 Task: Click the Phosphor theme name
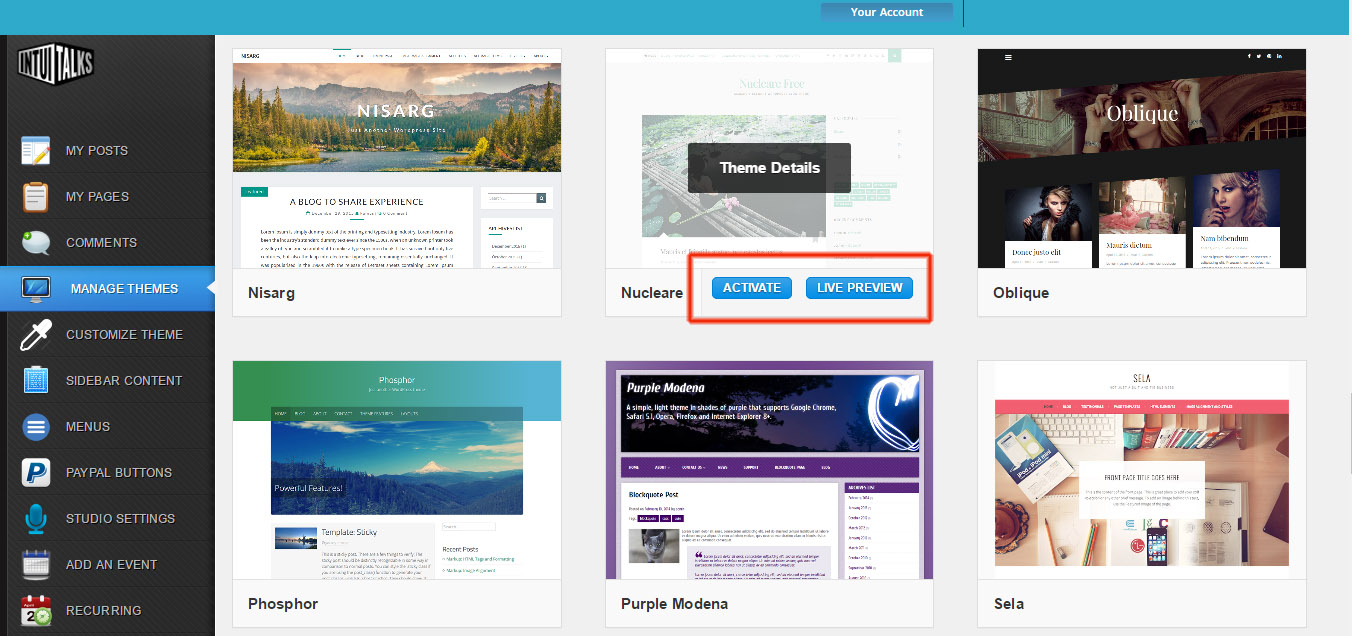pos(283,604)
